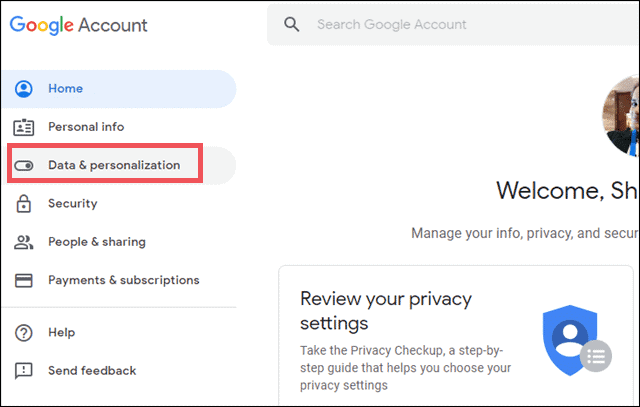Navigate to Payments & subscriptions
The height and width of the screenshot is (407, 640).
[123, 280]
